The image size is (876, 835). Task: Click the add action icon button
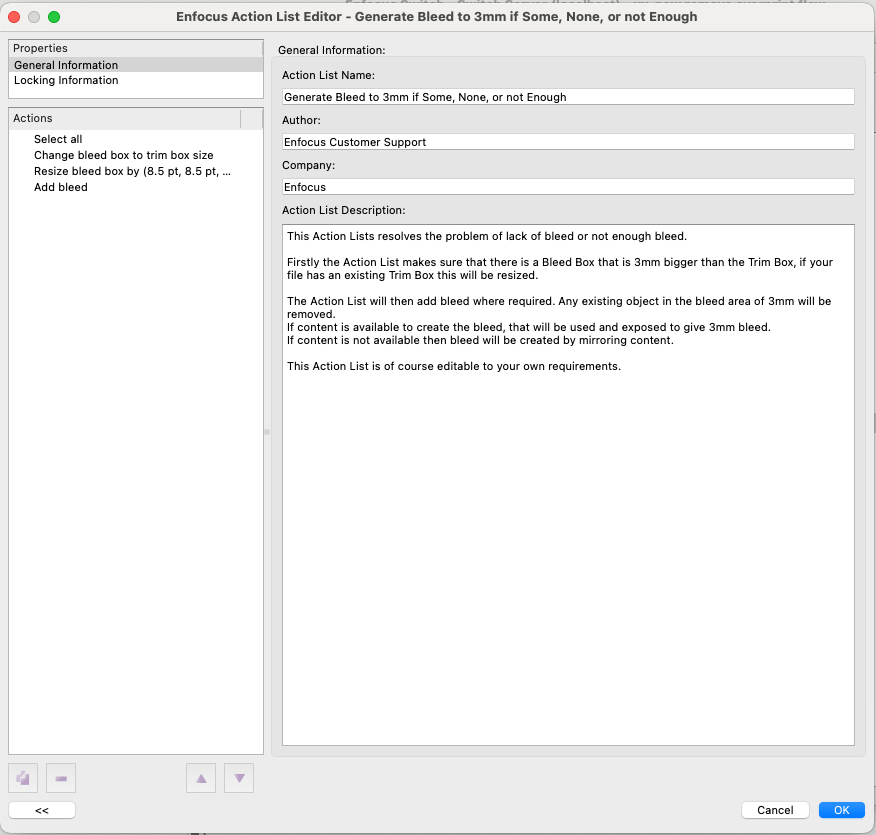tap(23, 778)
